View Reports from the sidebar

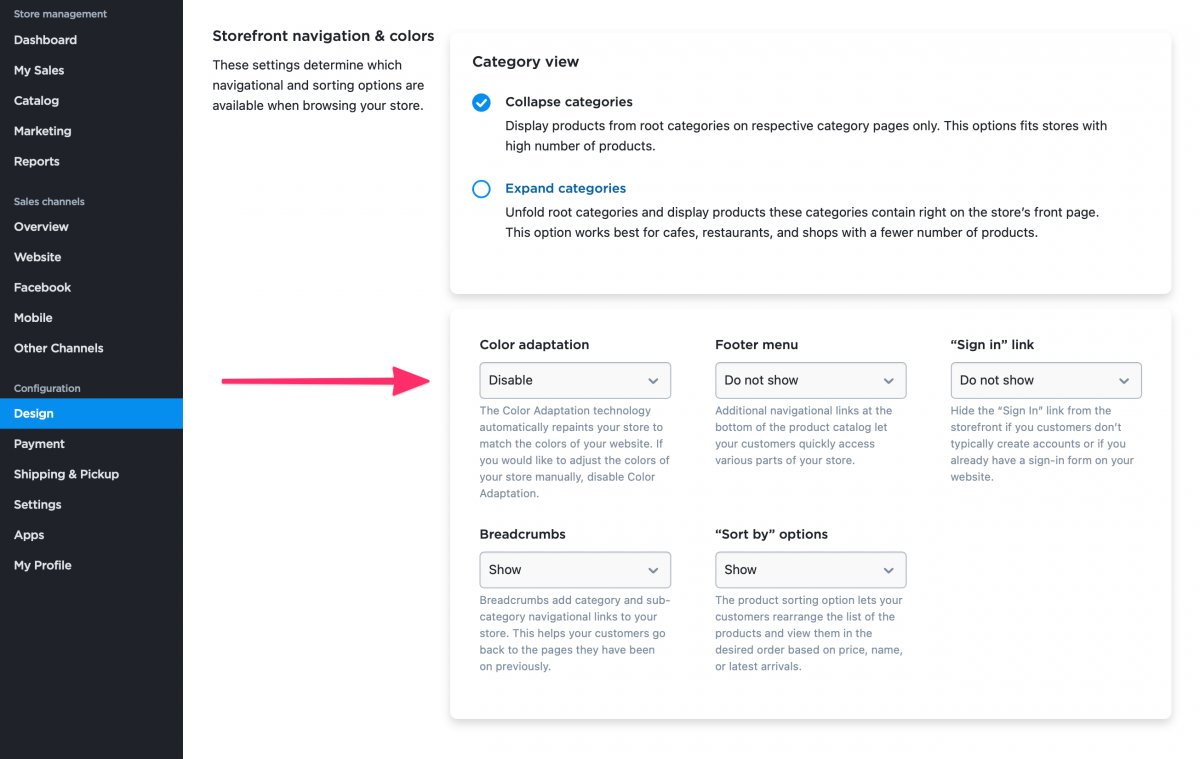36,162
